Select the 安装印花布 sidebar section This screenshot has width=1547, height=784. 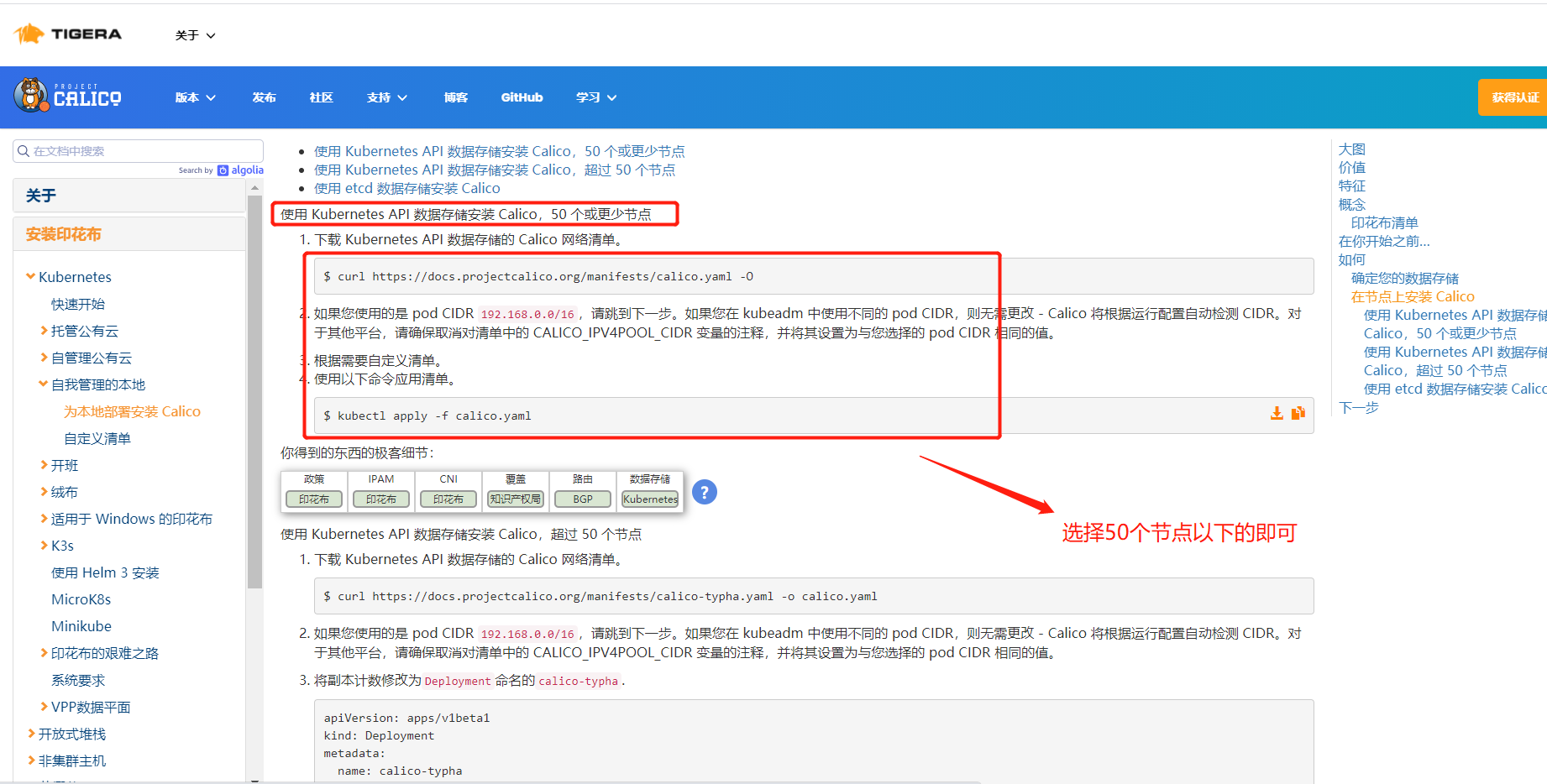point(129,234)
